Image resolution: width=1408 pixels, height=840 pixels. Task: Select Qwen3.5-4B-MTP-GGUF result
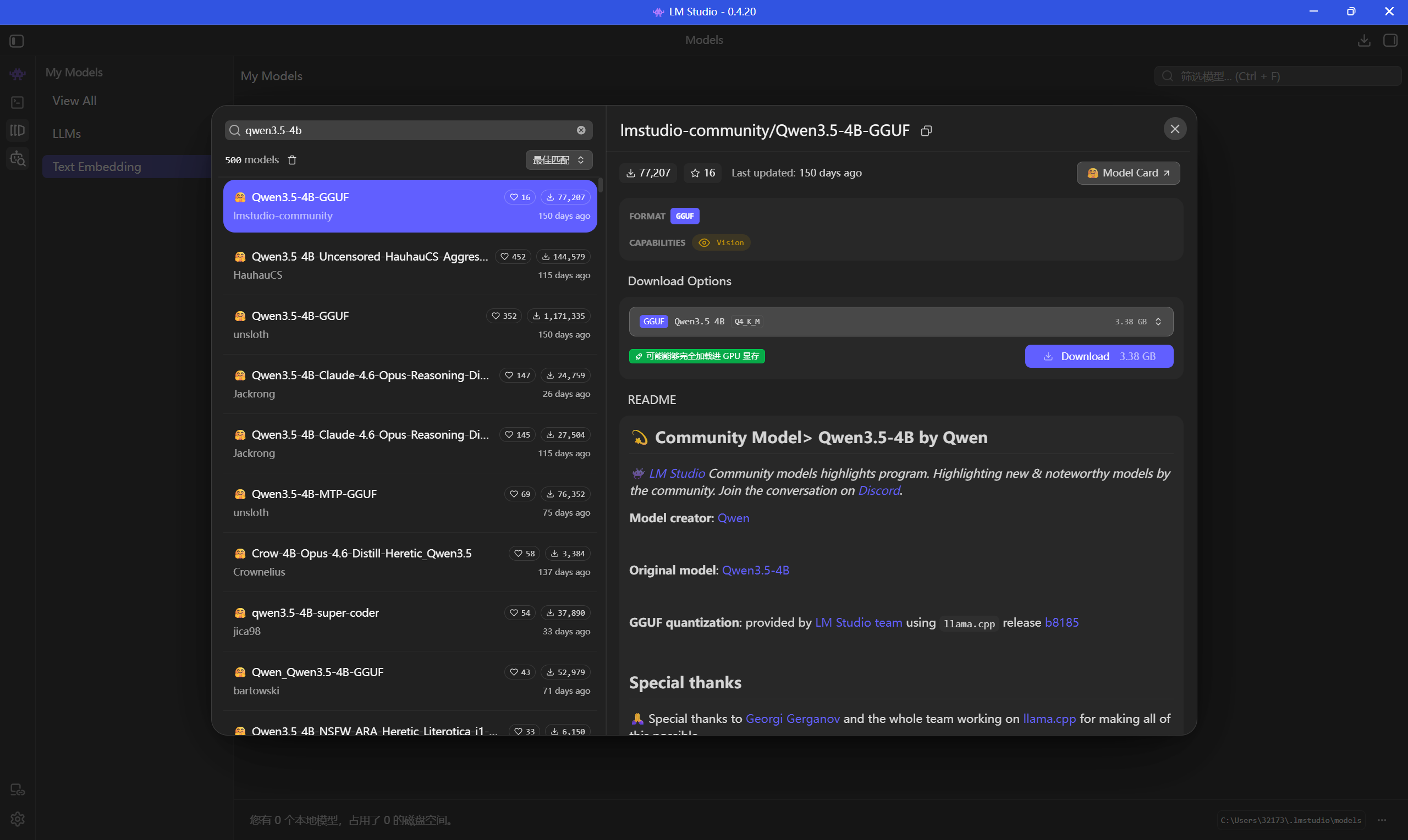(x=410, y=503)
